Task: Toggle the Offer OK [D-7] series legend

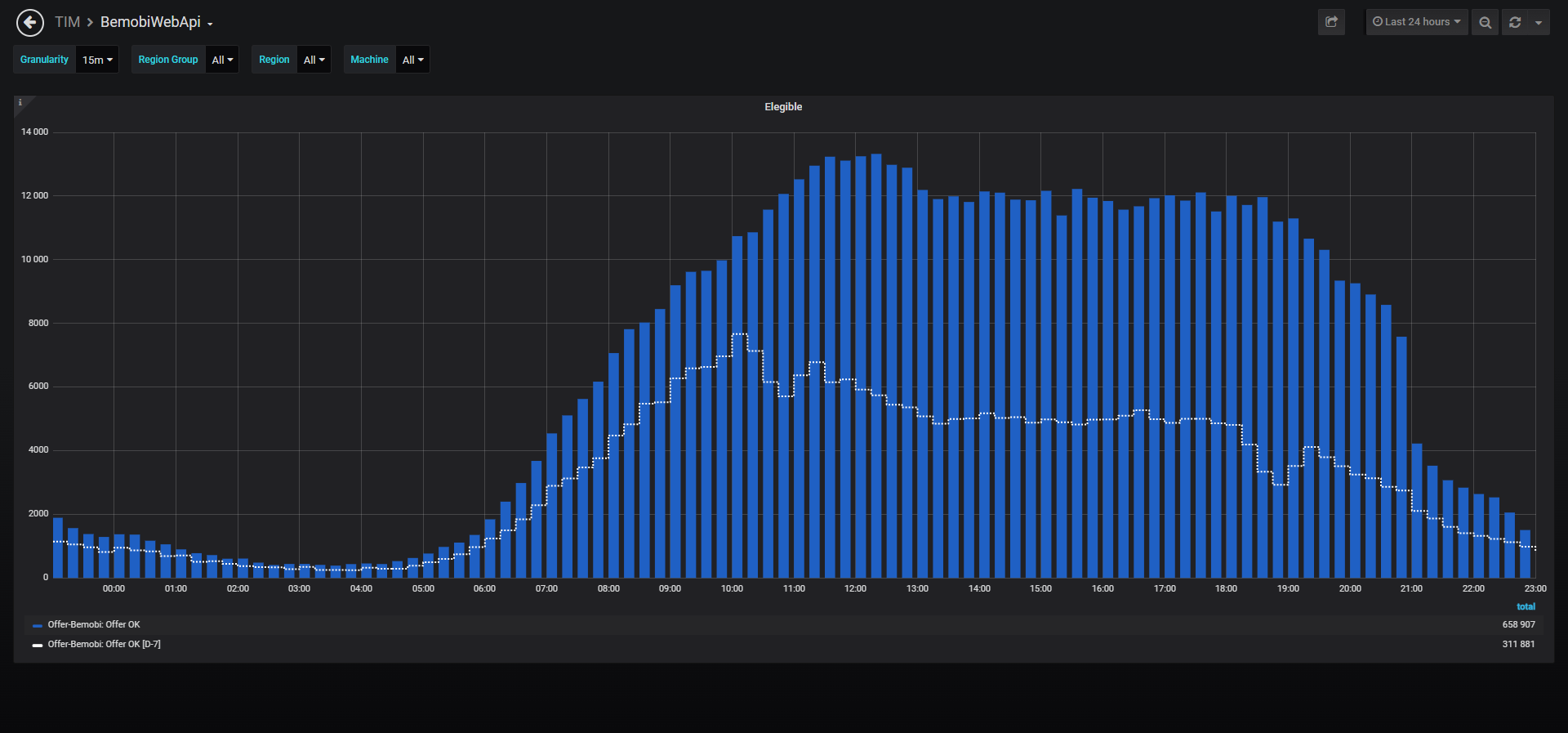Action: click(104, 644)
